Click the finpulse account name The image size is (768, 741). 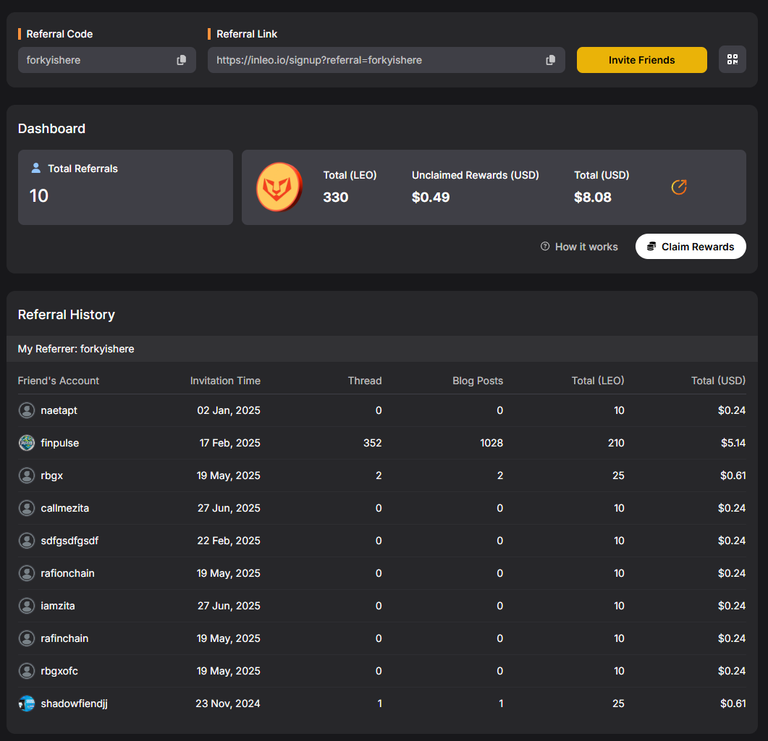[x=60, y=443]
